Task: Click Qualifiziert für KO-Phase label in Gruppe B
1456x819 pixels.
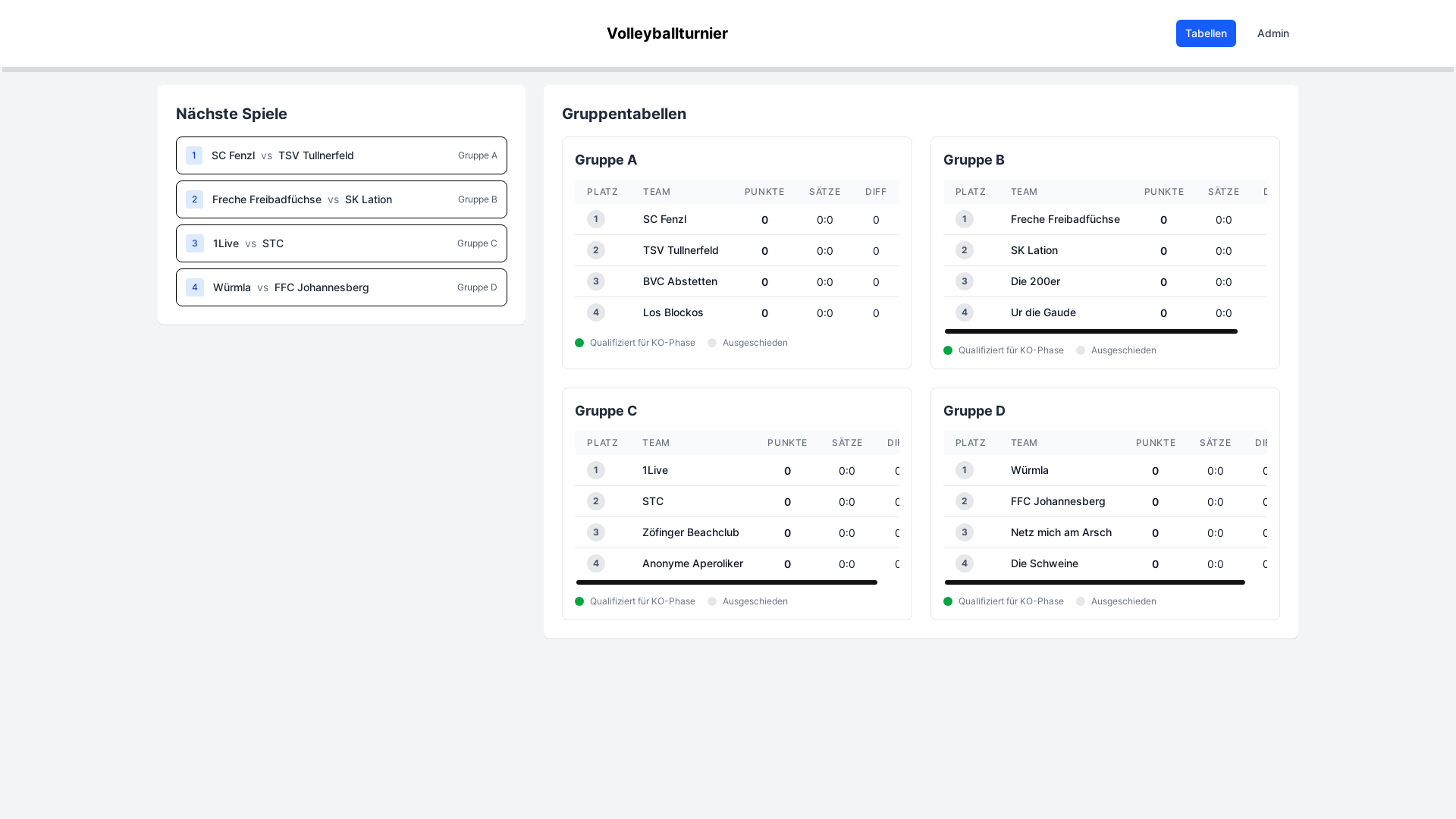Action: tap(1011, 350)
